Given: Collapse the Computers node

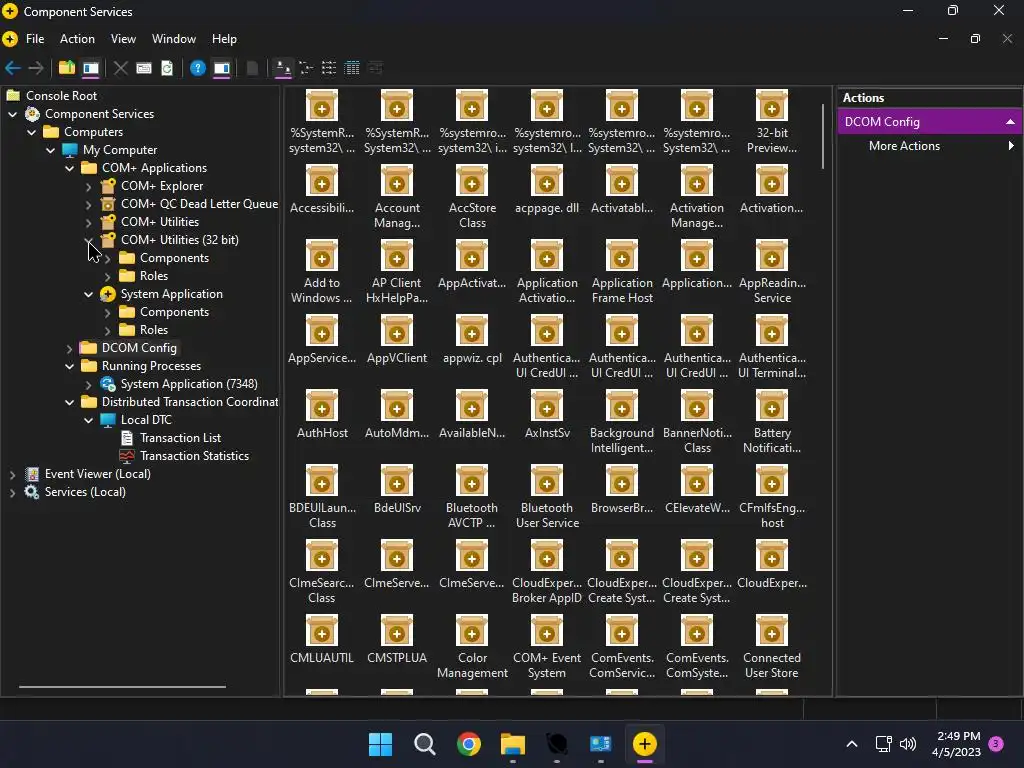Looking at the screenshot, I should tap(31, 132).
